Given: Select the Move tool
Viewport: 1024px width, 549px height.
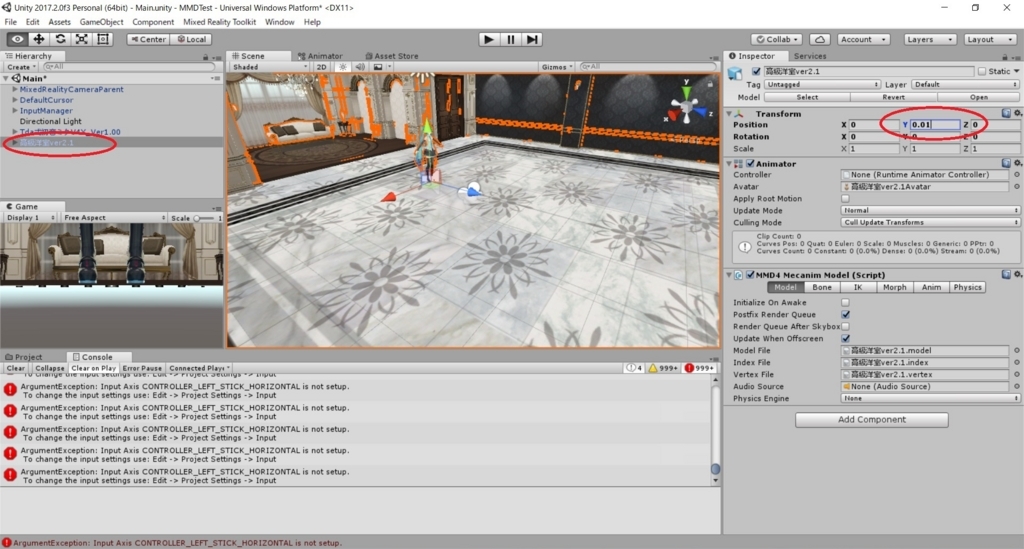Looking at the screenshot, I should point(39,39).
